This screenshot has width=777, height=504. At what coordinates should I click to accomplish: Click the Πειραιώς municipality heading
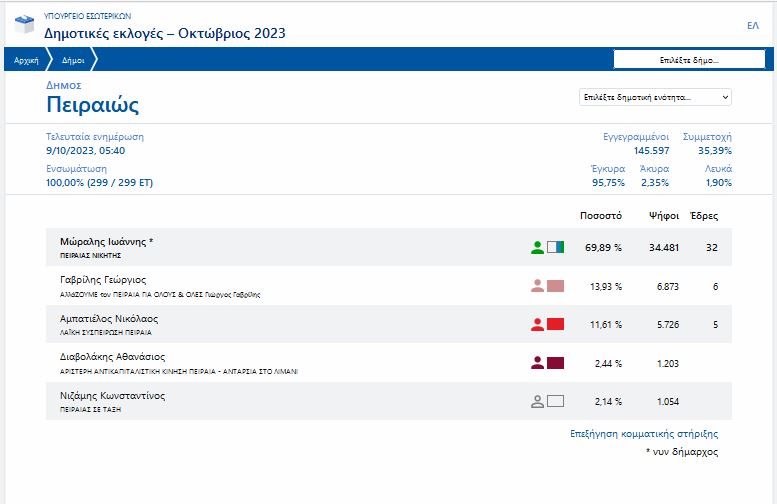coord(92,105)
